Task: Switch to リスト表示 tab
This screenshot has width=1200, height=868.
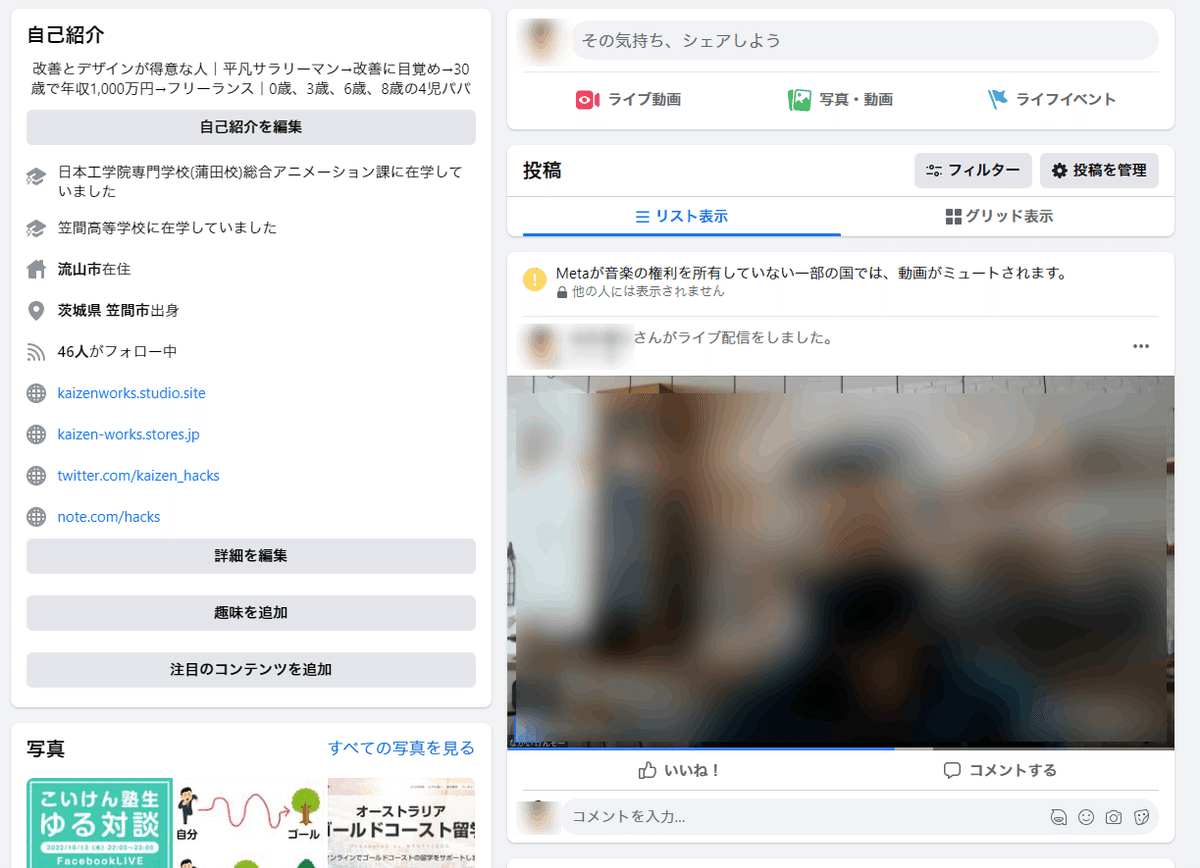Action: click(682, 216)
